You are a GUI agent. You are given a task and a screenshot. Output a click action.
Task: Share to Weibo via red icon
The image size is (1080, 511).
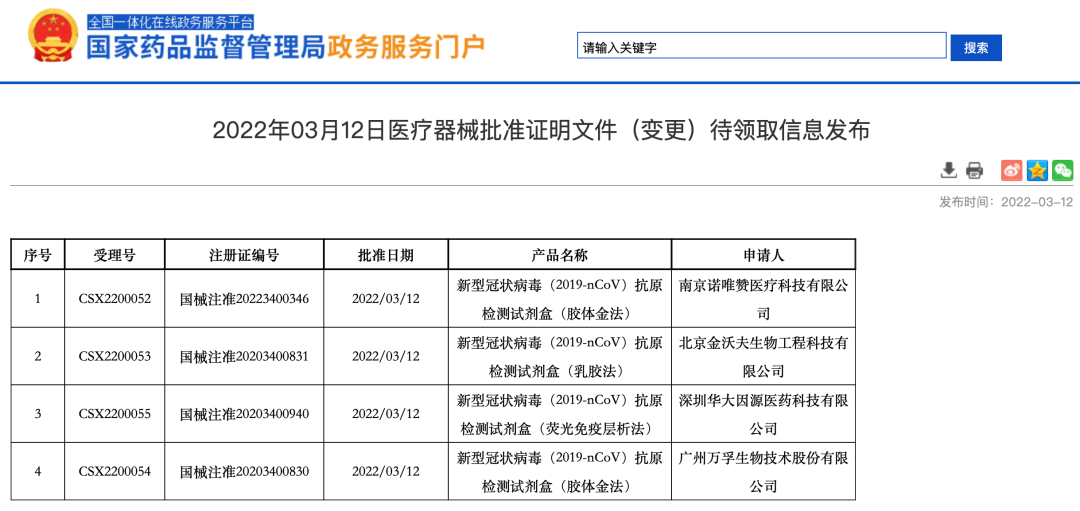pyautogui.click(x=1012, y=170)
